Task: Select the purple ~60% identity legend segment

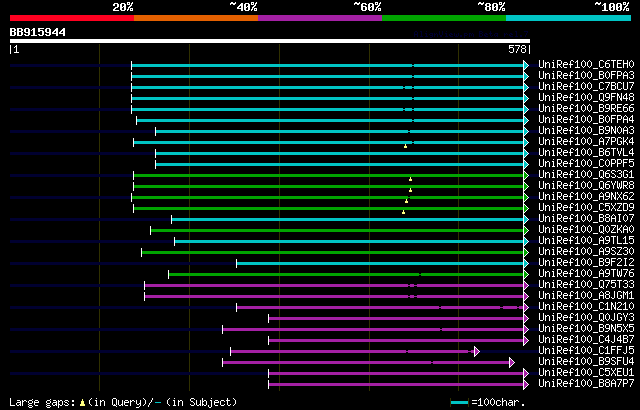Action: [x=320, y=18]
